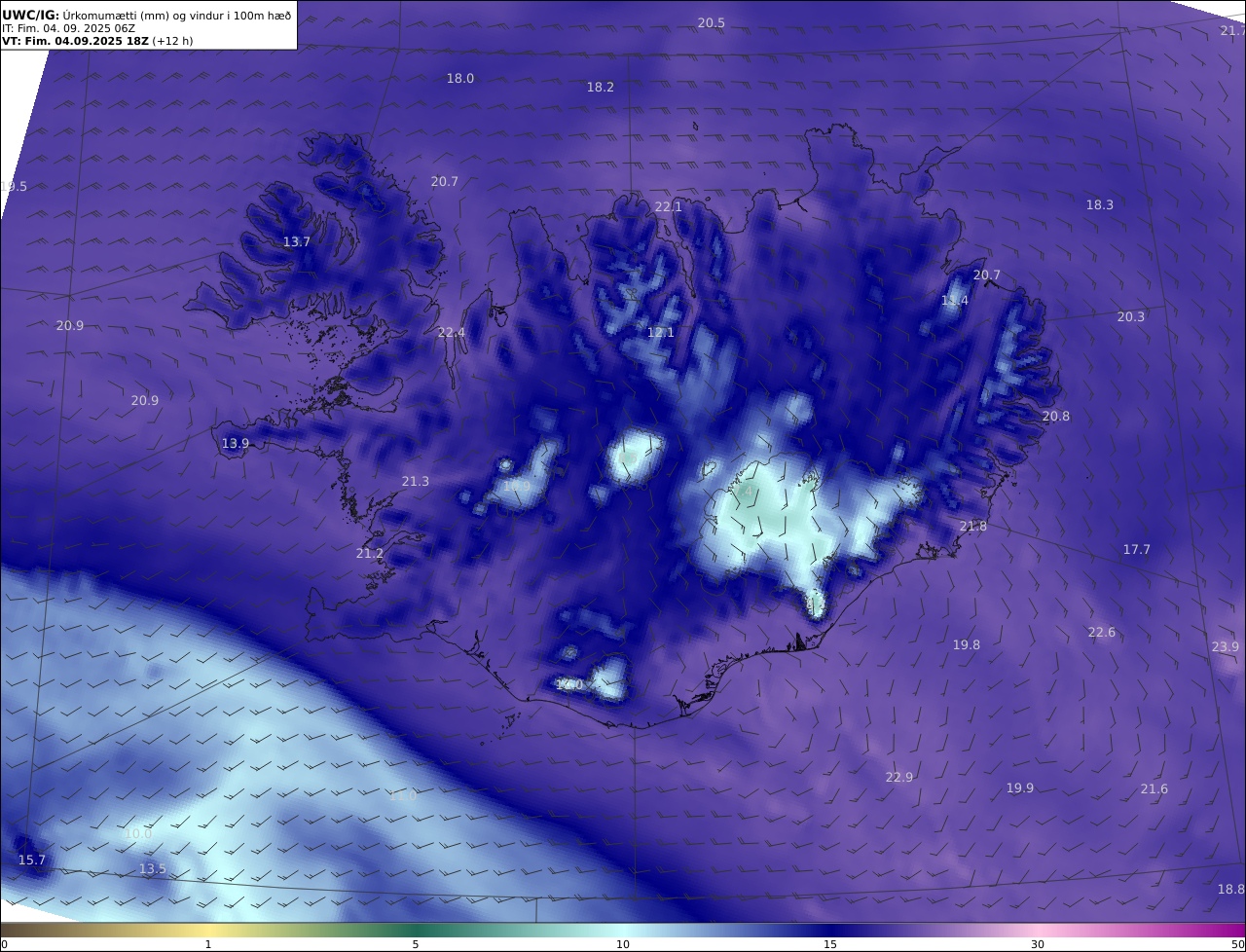Select the 13.4 value label
This screenshot has height=952, width=1246.
point(955,301)
